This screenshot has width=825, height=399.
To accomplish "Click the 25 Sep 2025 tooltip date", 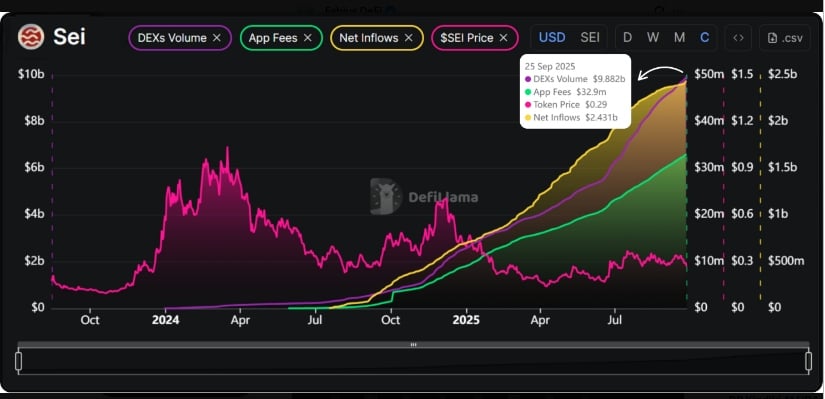I will point(550,67).
